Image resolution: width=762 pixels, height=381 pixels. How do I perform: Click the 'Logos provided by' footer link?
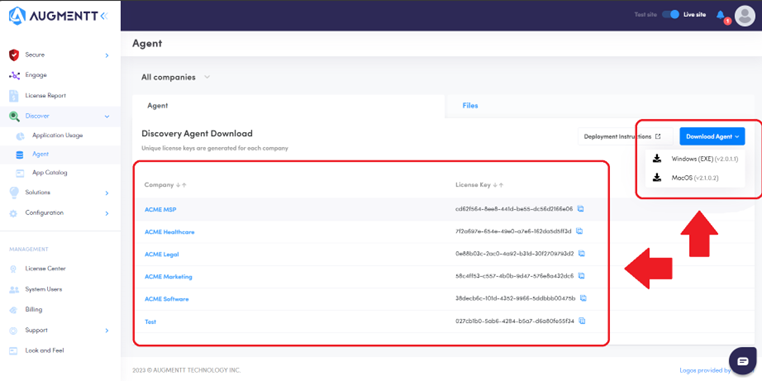tap(705, 370)
